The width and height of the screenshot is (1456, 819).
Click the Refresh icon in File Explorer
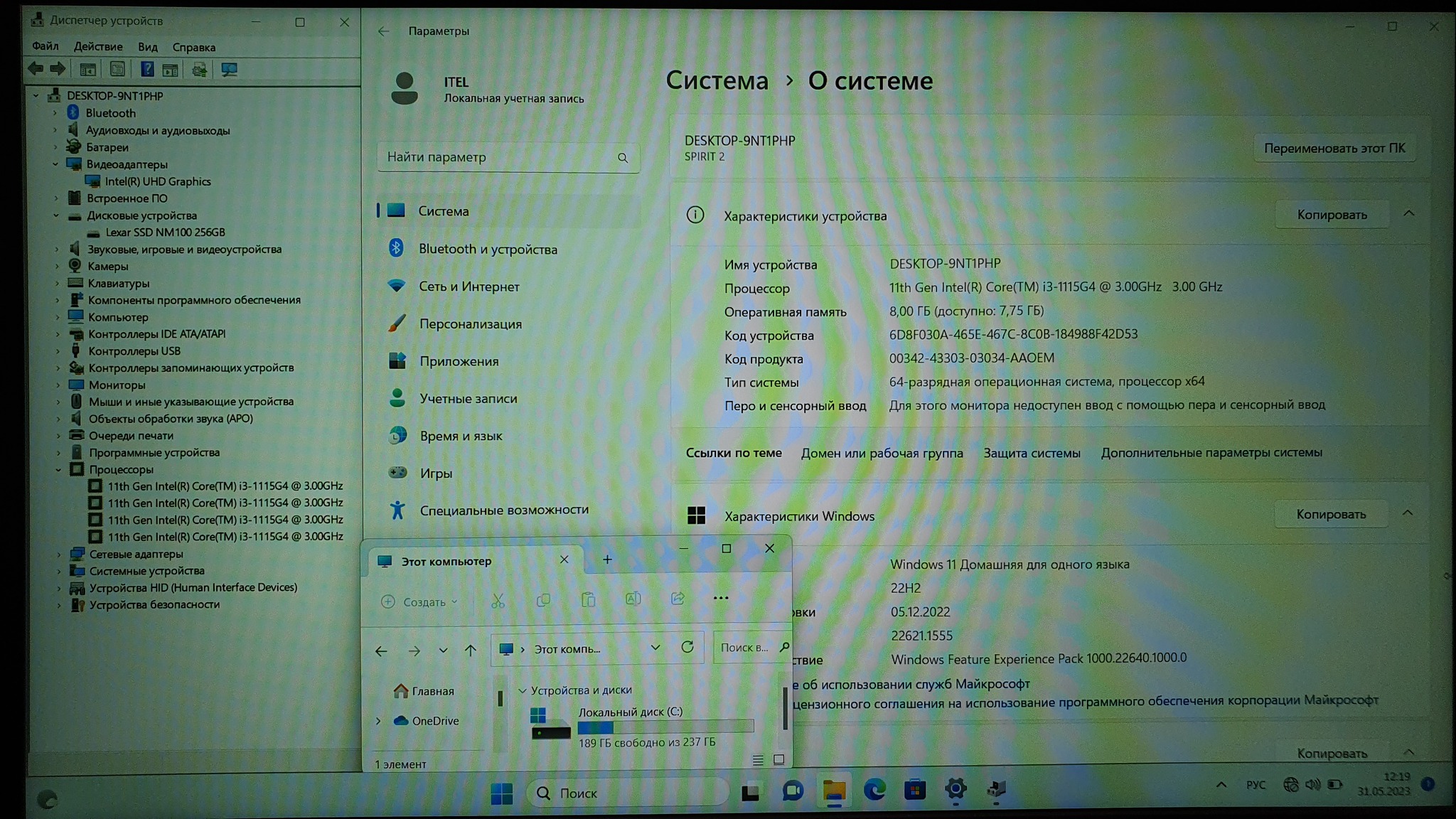[687, 648]
